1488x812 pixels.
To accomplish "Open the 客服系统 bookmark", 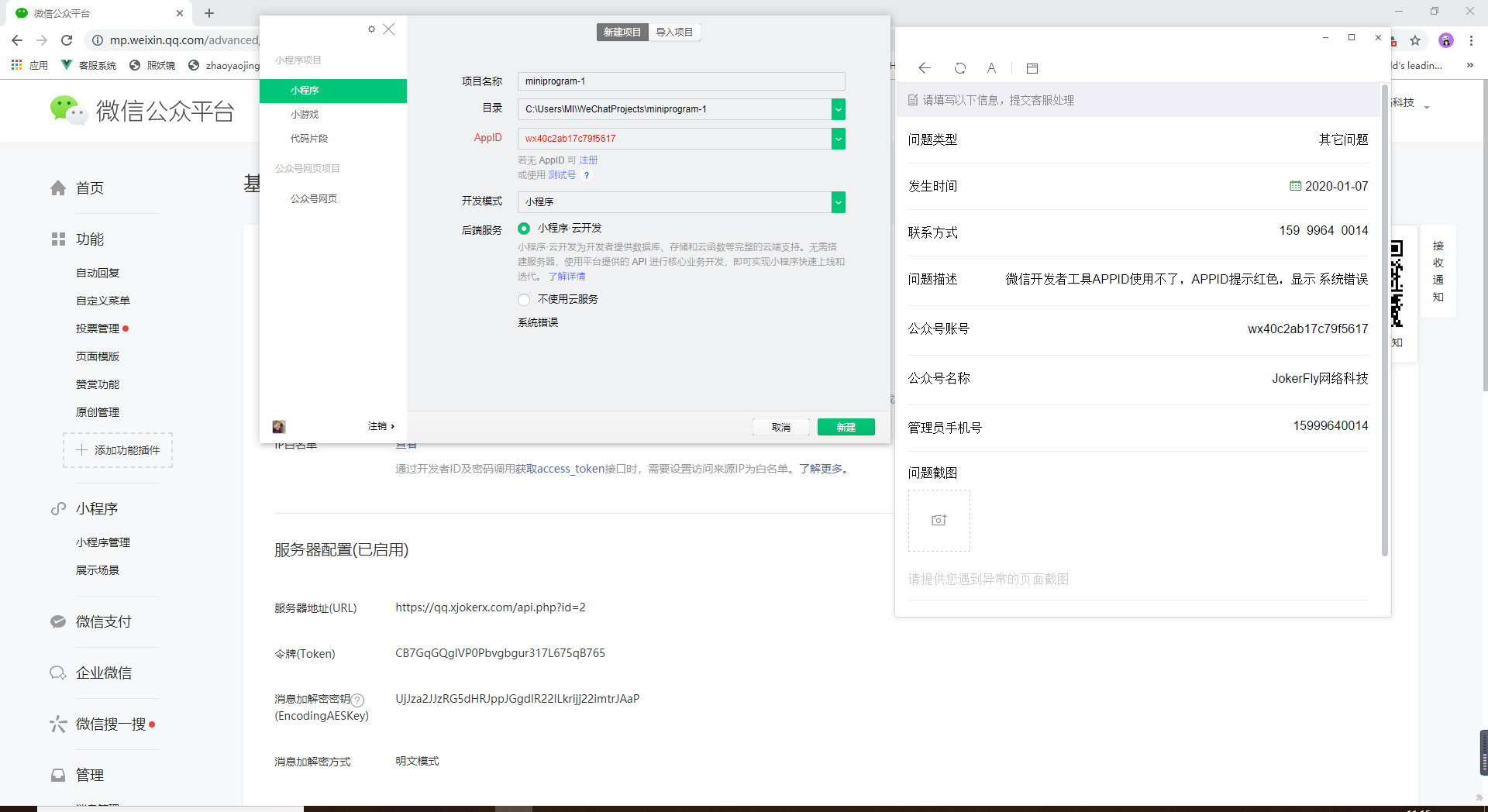I will (x=88, y=65).
